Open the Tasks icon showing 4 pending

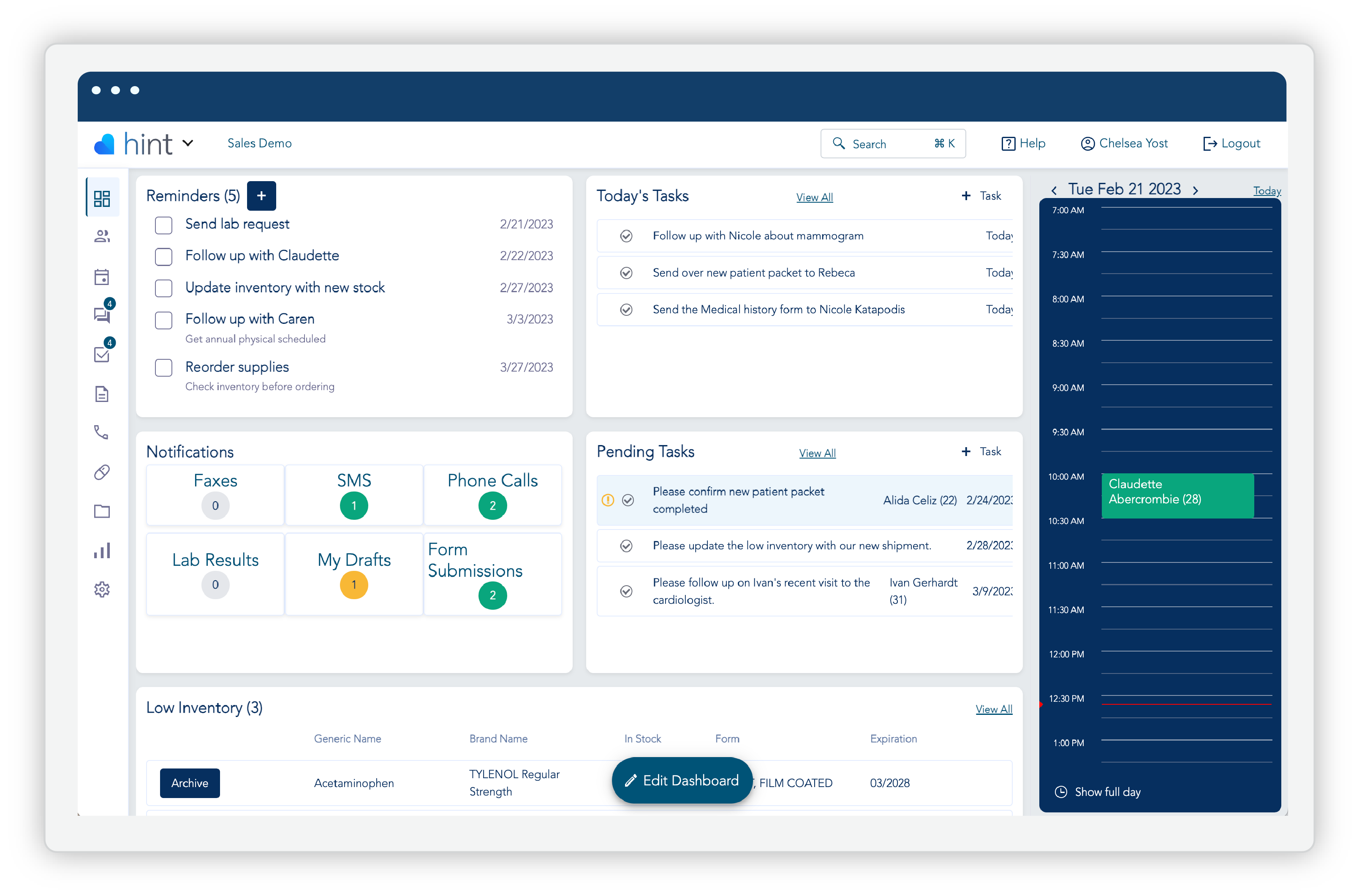pyautogui.click(x=102, y=354)
